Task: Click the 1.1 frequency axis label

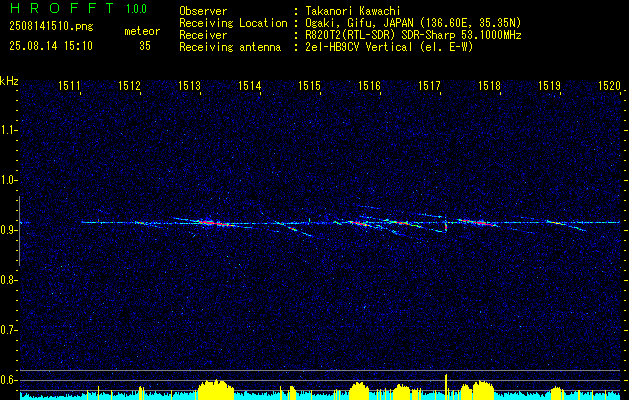Action: pos(8,130)
